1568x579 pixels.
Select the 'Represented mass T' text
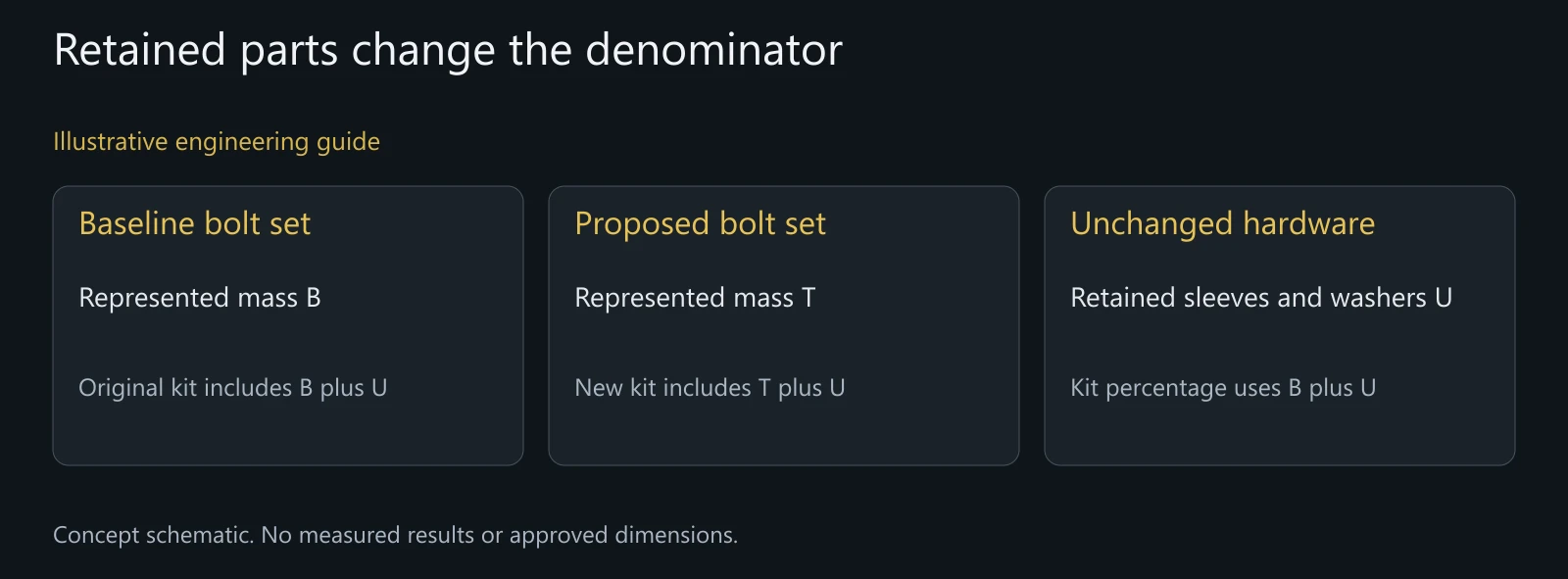[695, 298]
